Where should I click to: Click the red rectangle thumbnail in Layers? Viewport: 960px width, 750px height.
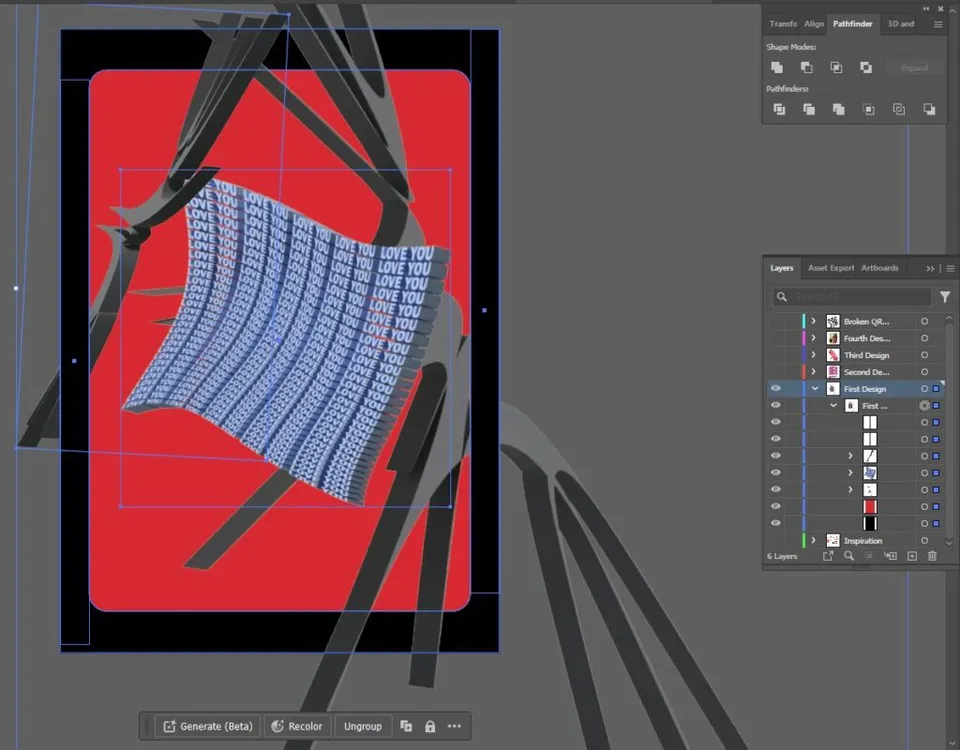[x=869, y=506]
